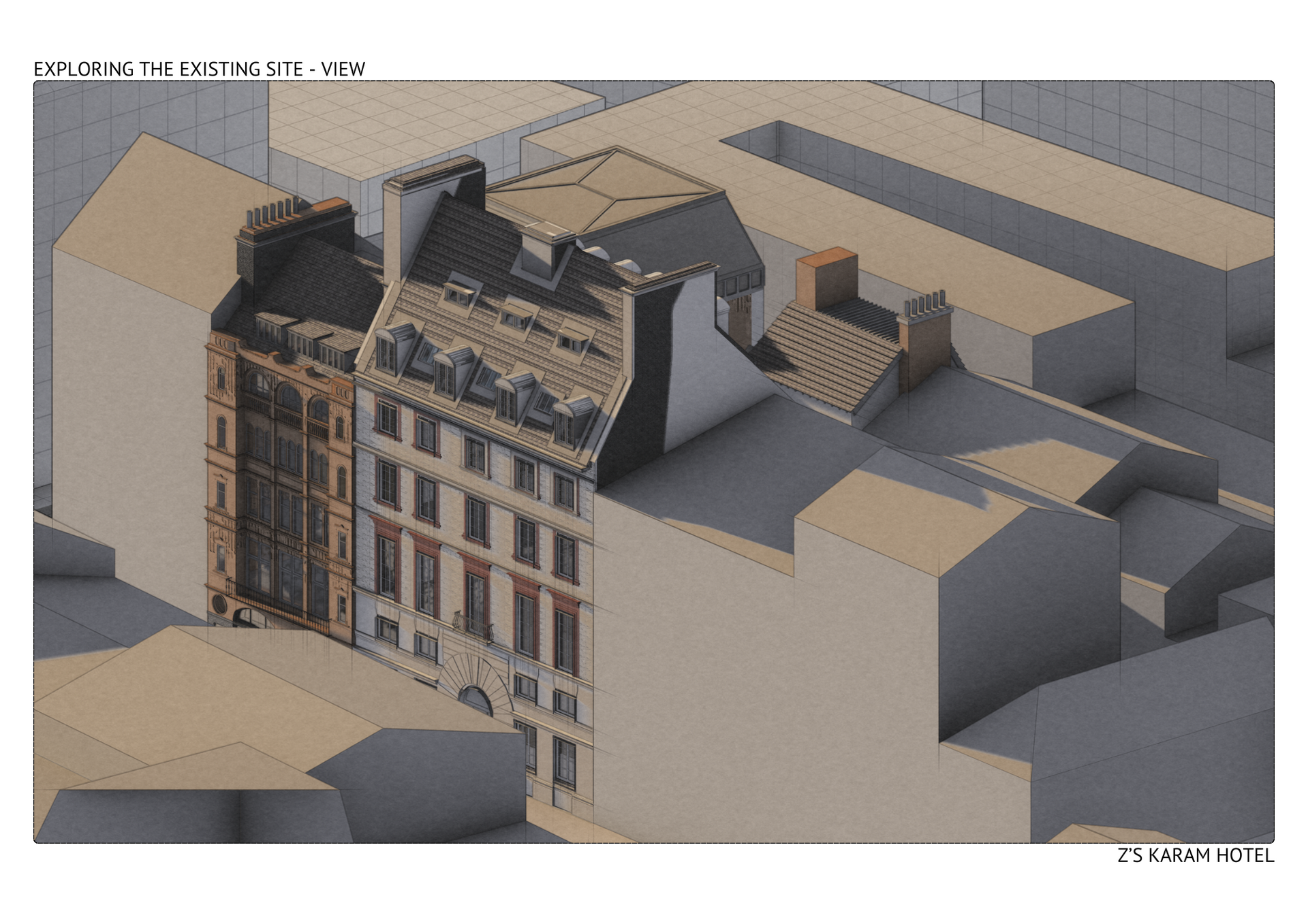The height and width of the screenshot is (924, 1308).
Task: Click chimney pots atop the left brick building
Action: (272, 212)
